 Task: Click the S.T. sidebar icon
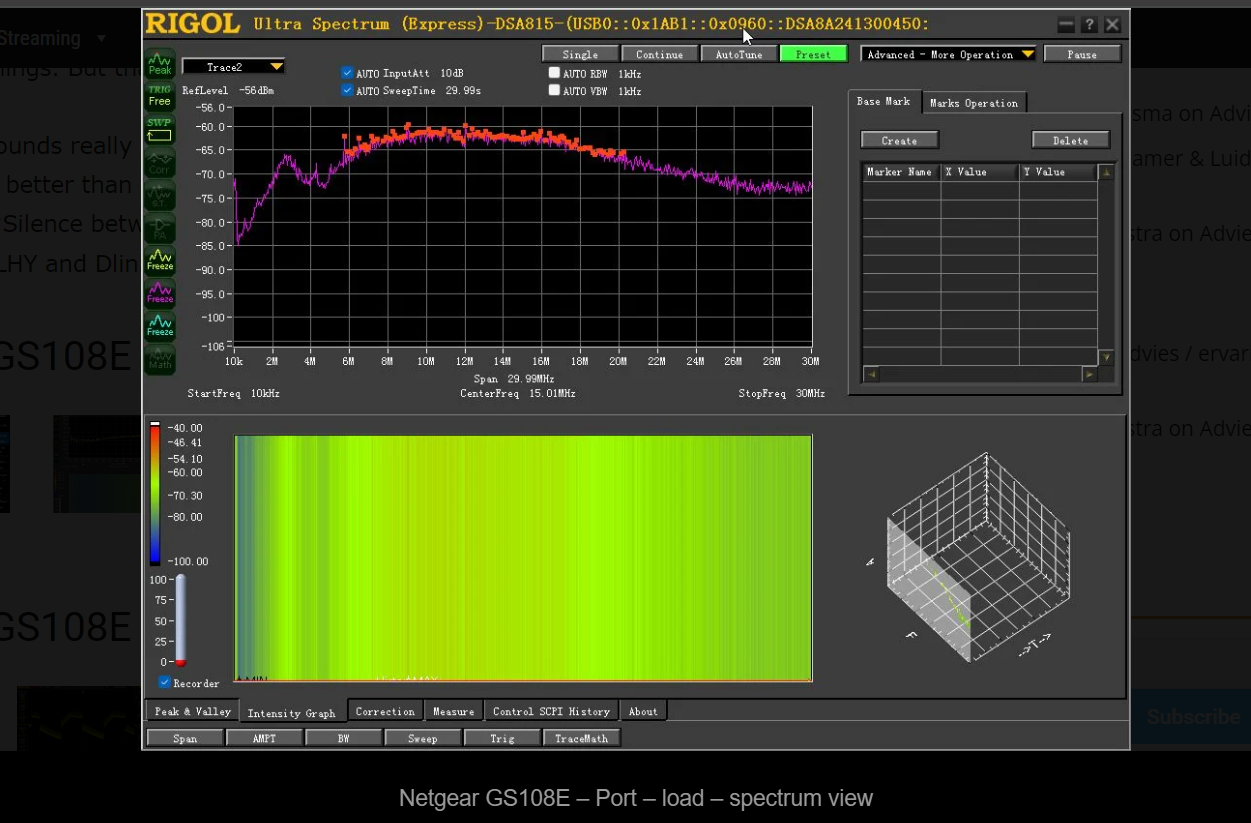tap(160, 196)
